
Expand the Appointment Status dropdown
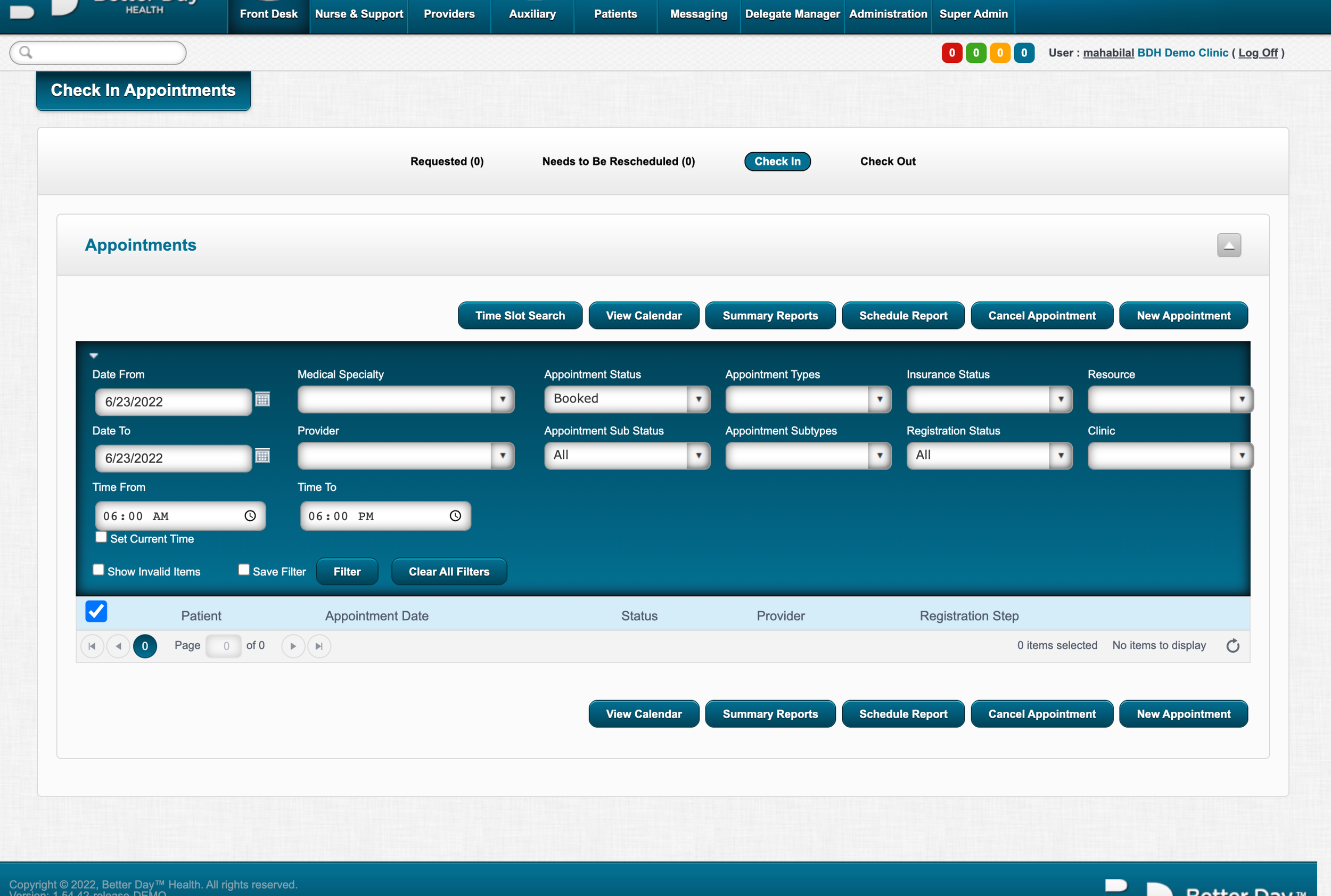tap(698, 399)
